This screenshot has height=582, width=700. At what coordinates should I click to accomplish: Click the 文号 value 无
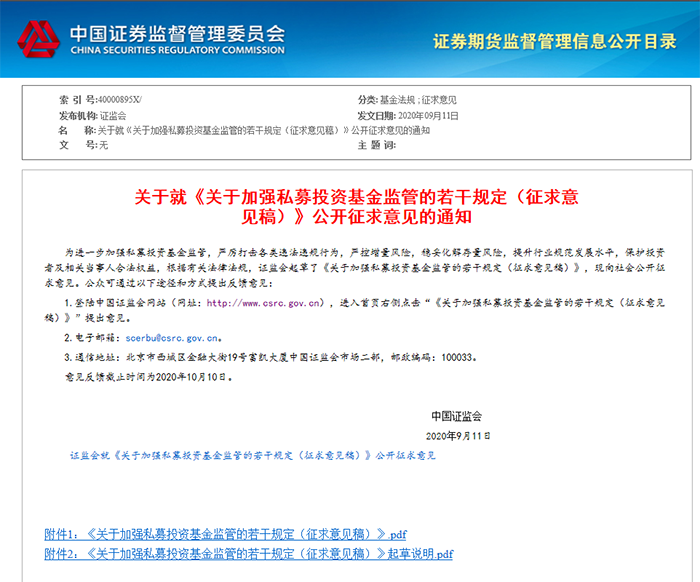(x=104, y=145)
